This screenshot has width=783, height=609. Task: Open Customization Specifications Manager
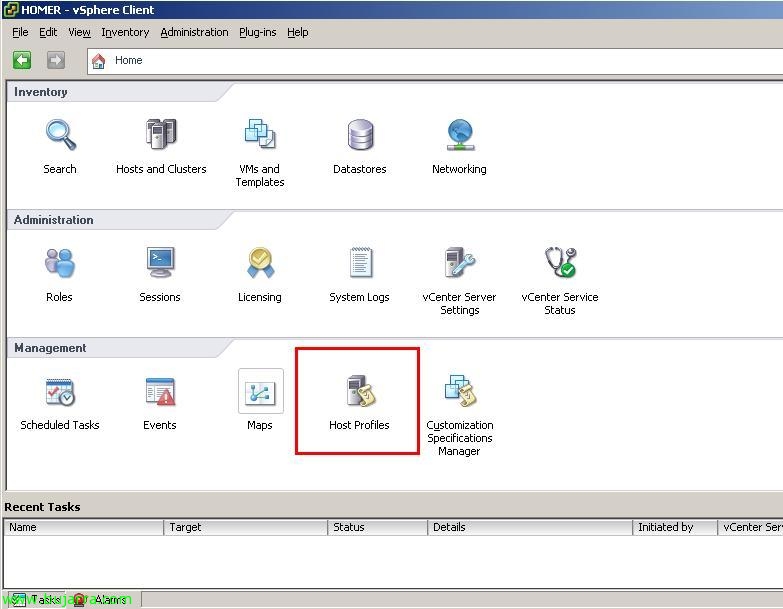click(x=460, y=391)
